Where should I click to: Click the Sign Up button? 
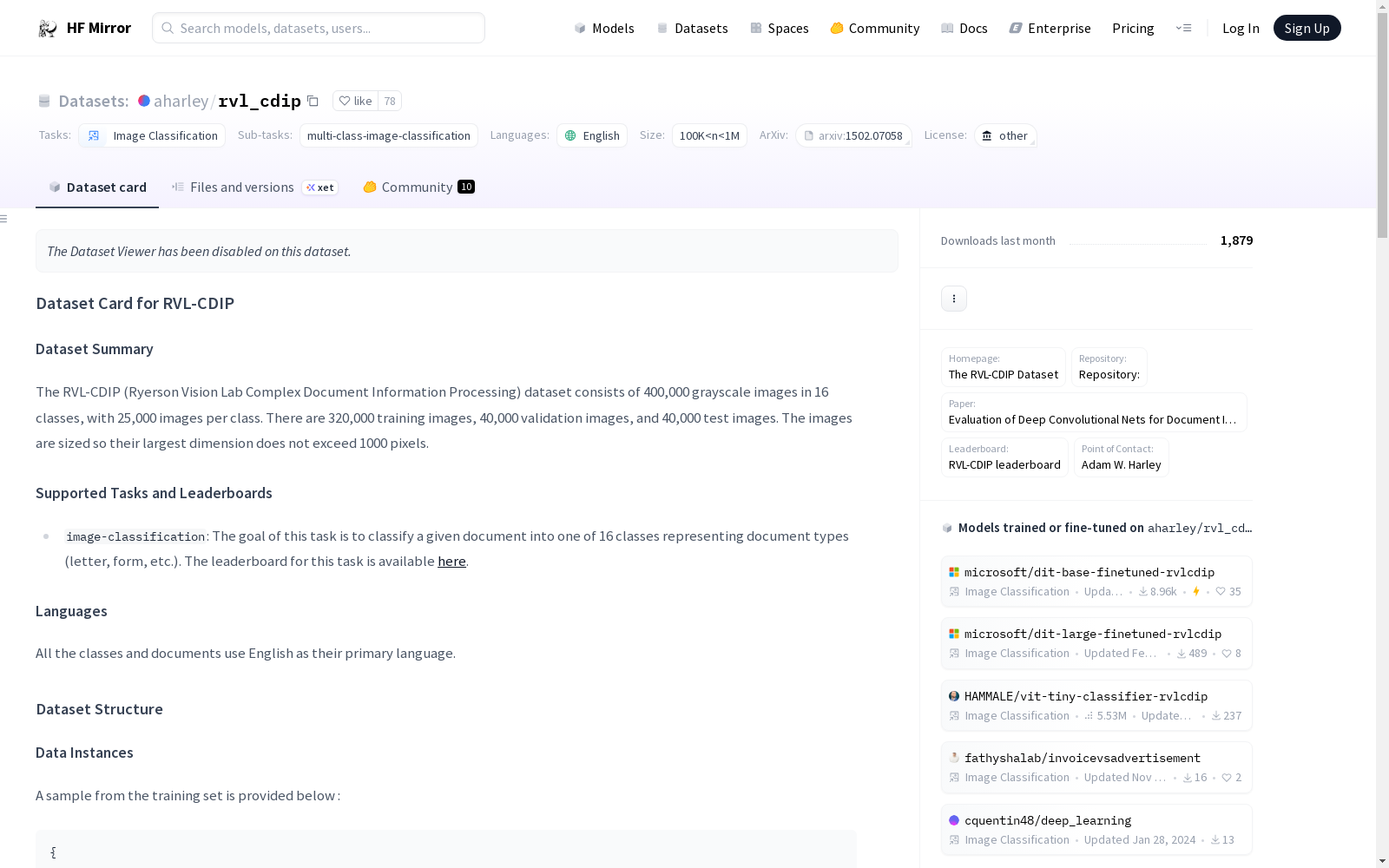[1307, 28]
